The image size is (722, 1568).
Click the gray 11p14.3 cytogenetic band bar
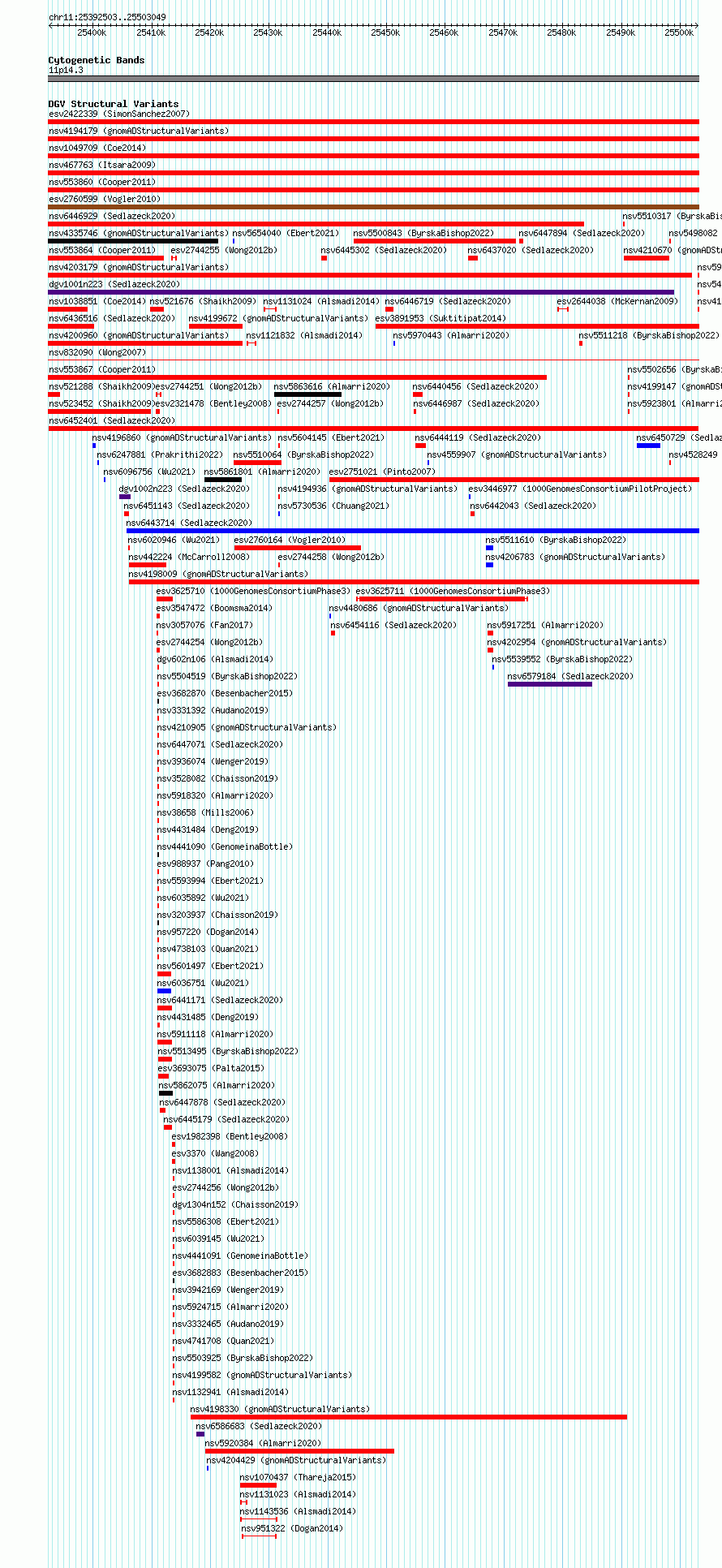click(374, 79)
